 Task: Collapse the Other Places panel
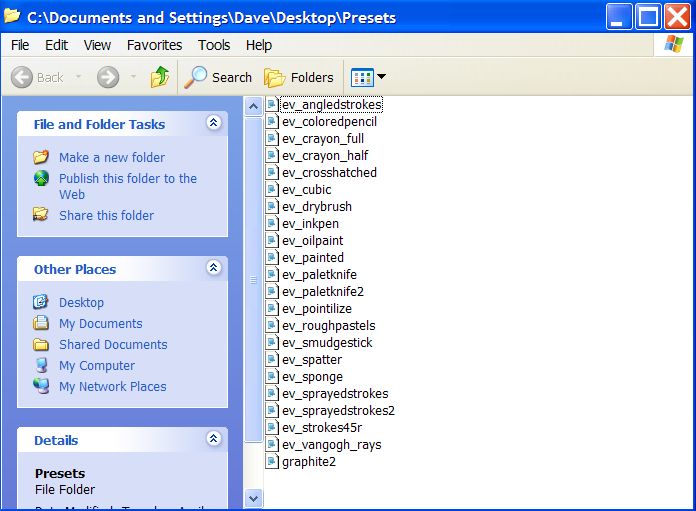point(214,267)
